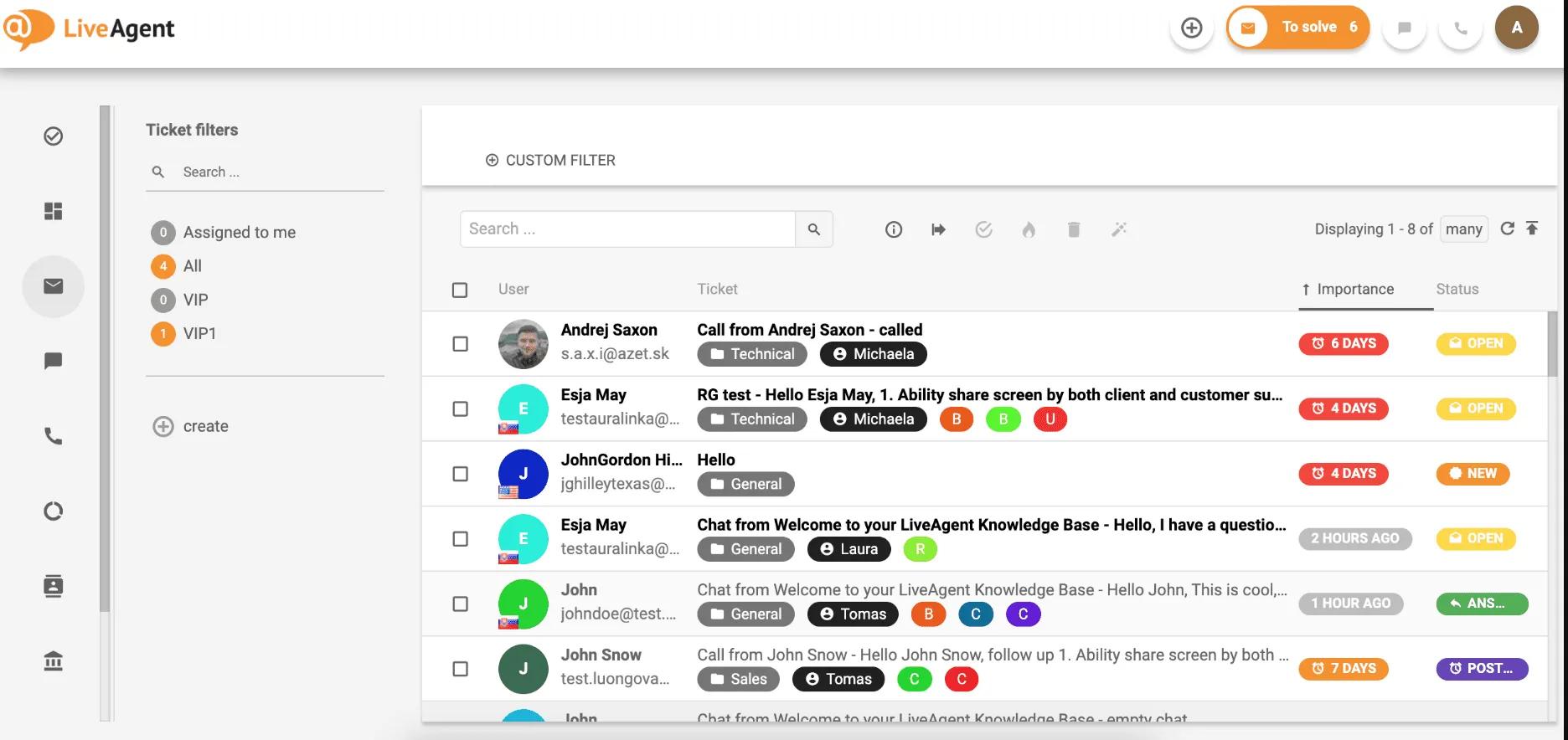
Task: Refresh the ticket list
Action: tap(1507, 229)
